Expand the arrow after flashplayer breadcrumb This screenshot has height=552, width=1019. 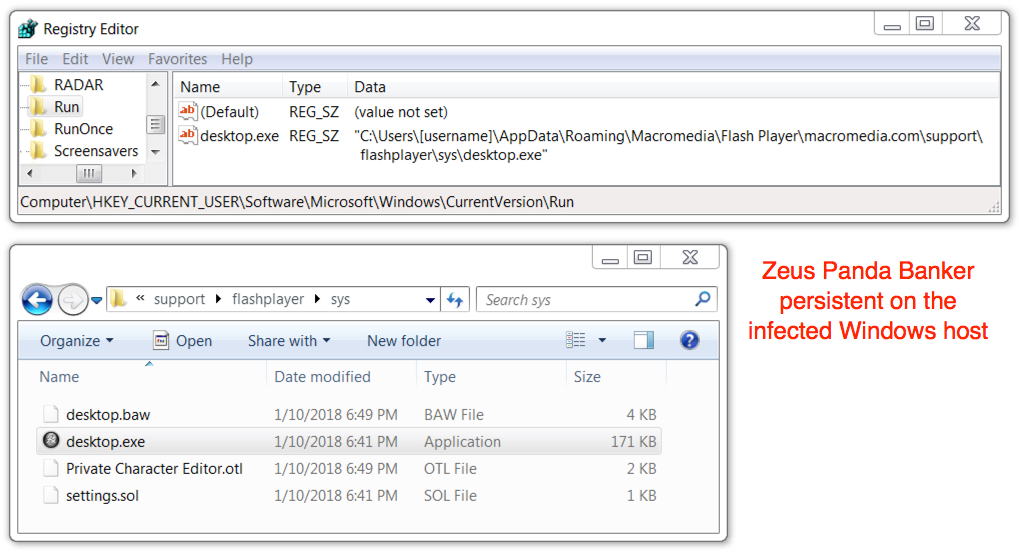tap(317, 299)
